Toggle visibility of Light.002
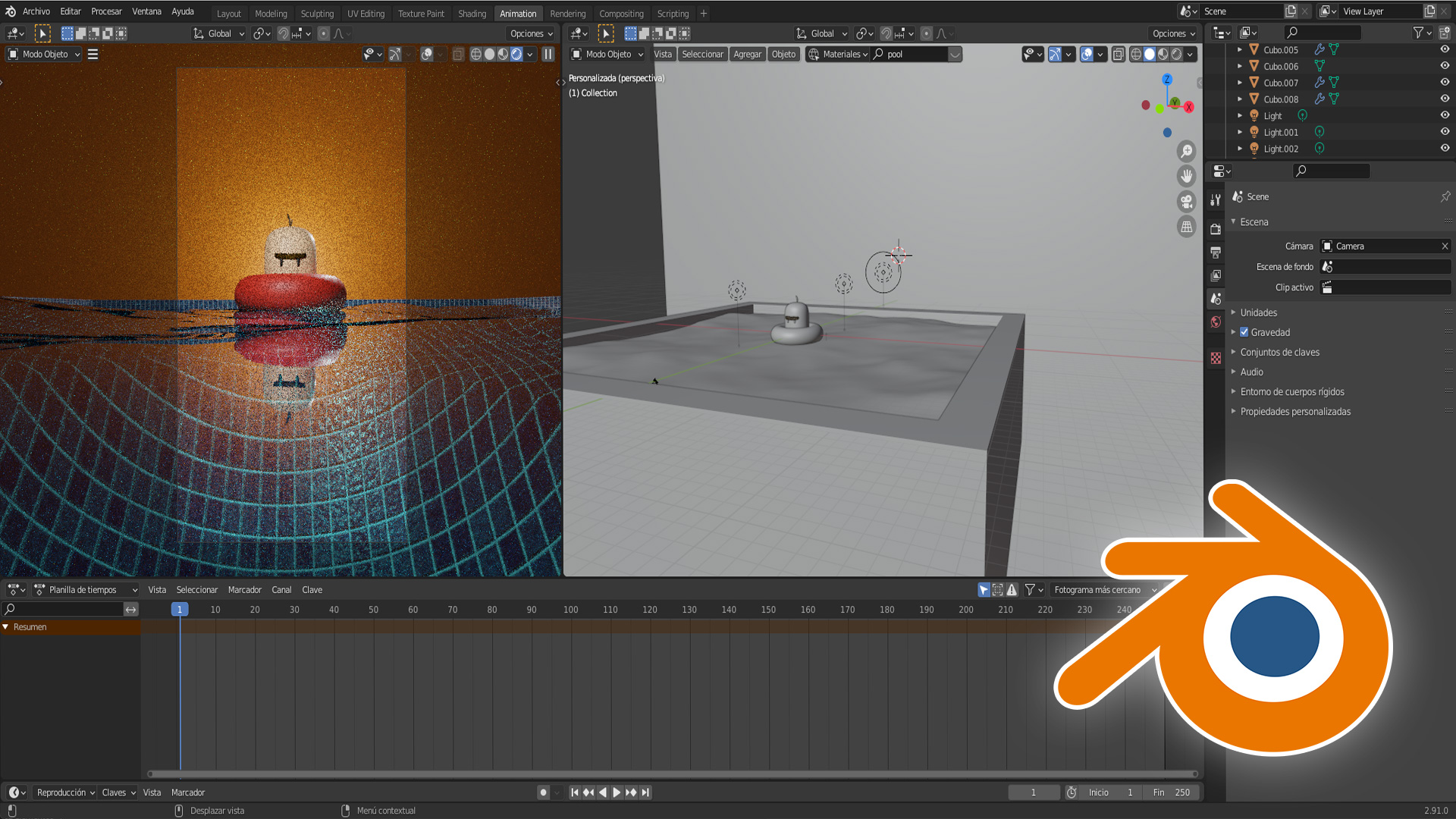 click(1445, 149)
